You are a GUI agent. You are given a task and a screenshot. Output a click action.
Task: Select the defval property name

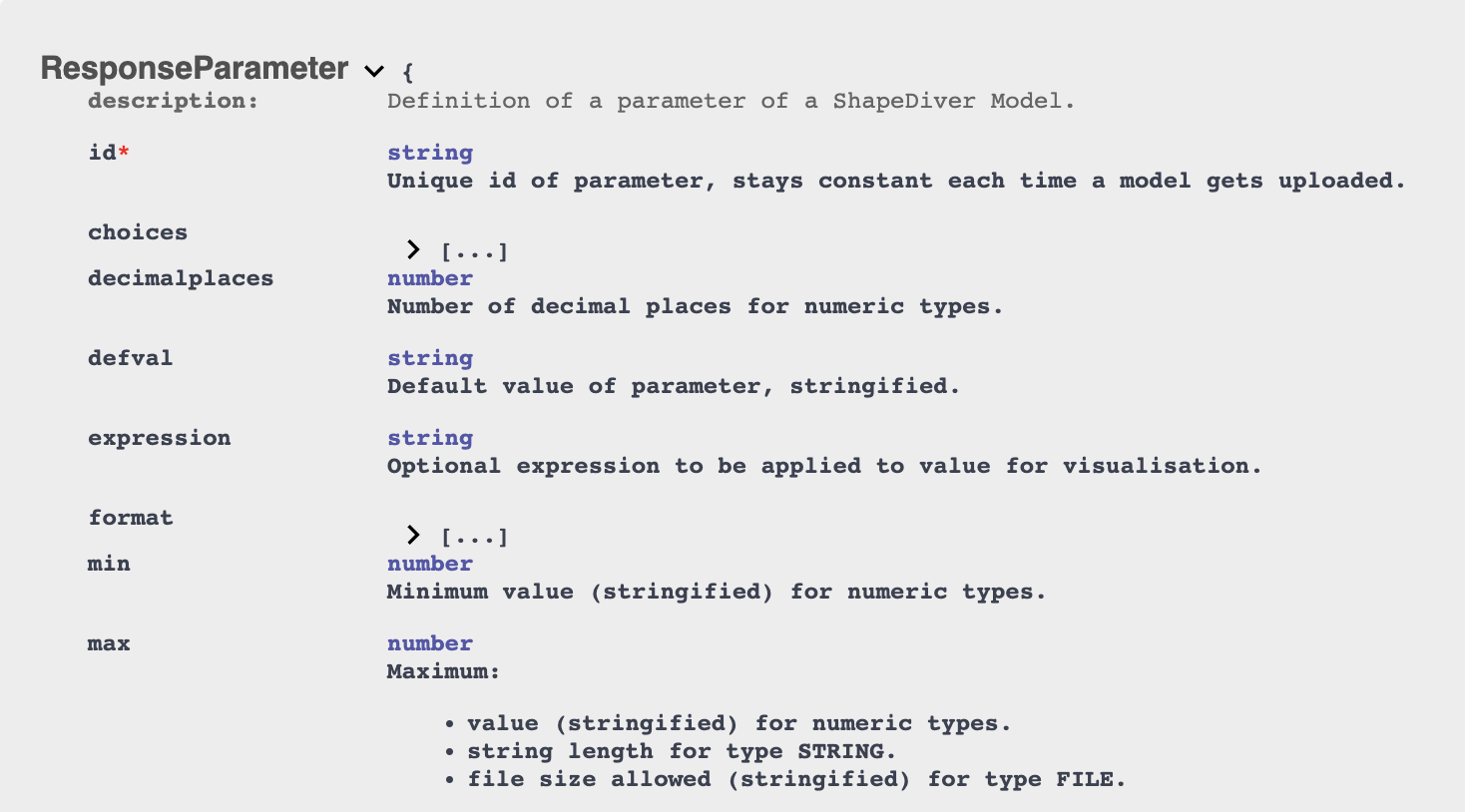click(x=130, y=358)
